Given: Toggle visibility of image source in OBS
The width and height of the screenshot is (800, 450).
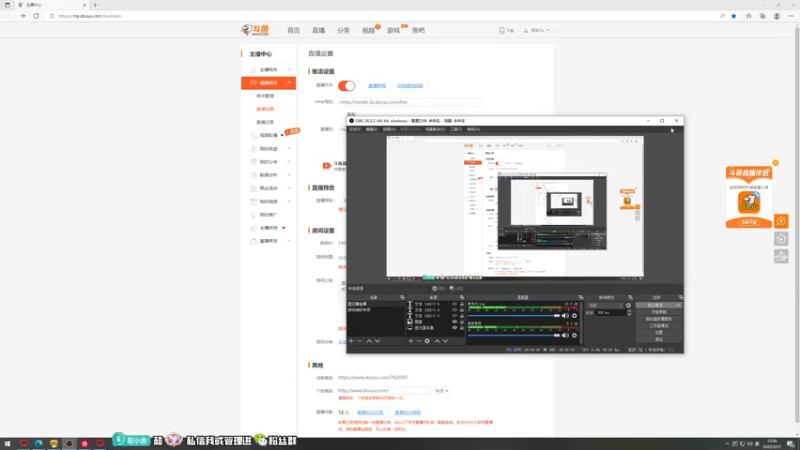Looking at the screenshot, I should (x=455, y=322).
